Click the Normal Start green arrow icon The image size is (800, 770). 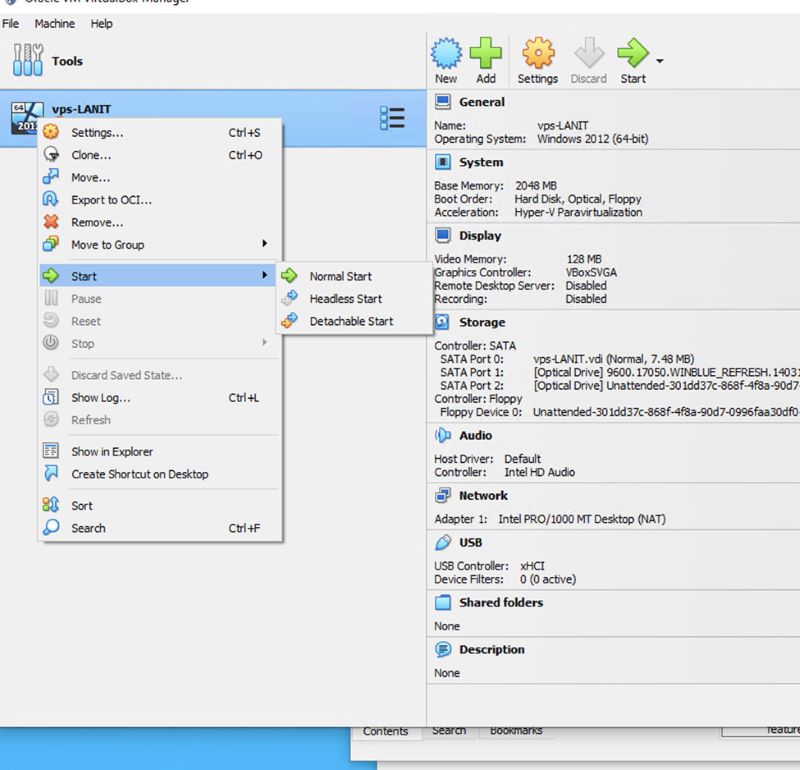click(x=289, y=276)
